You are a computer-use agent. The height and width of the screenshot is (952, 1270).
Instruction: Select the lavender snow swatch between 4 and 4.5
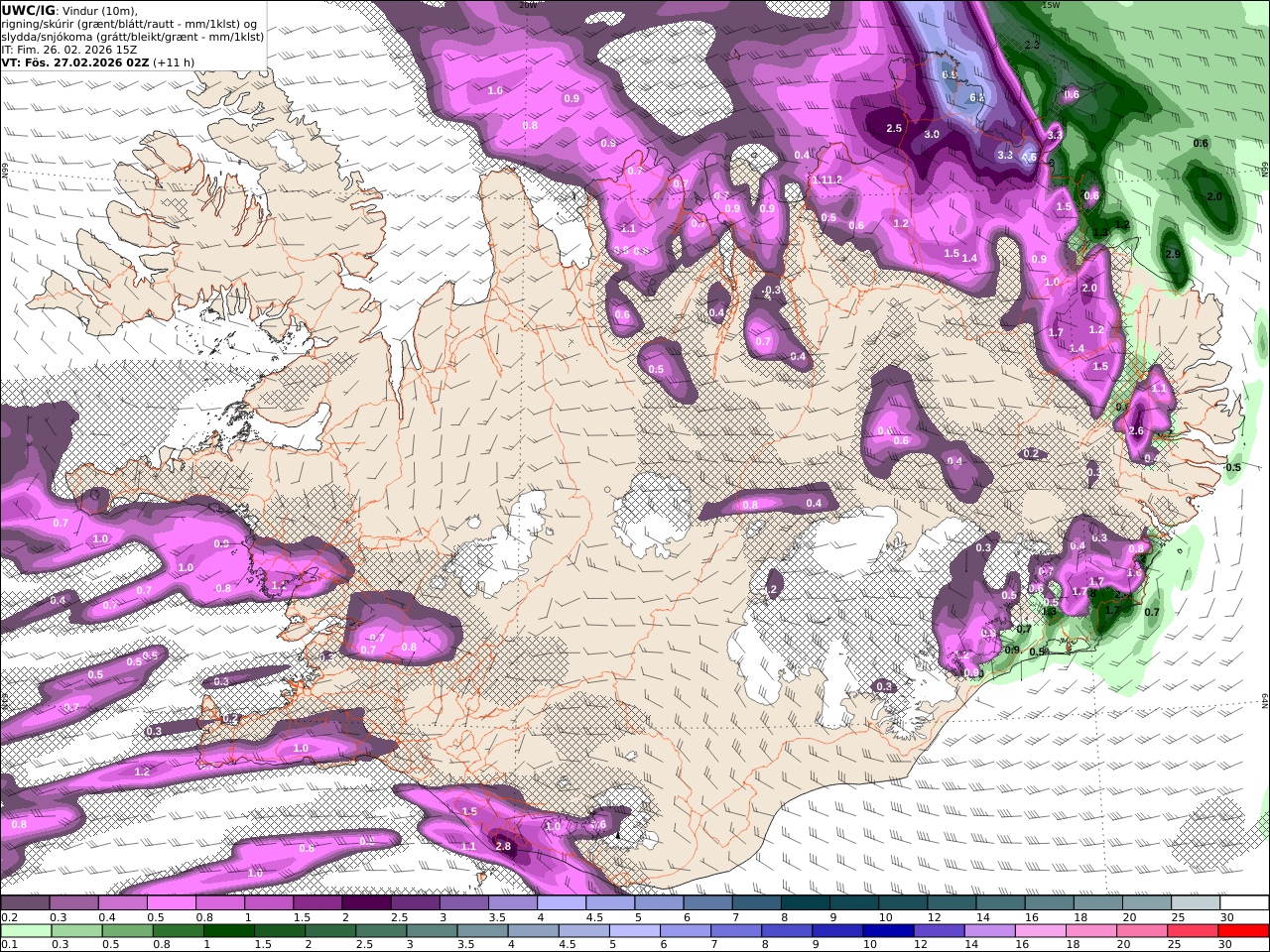point(562,903)
